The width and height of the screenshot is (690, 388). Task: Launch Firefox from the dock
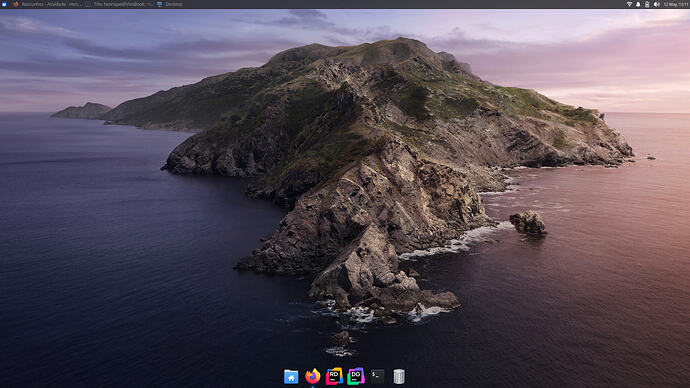(x=312, y=377)
